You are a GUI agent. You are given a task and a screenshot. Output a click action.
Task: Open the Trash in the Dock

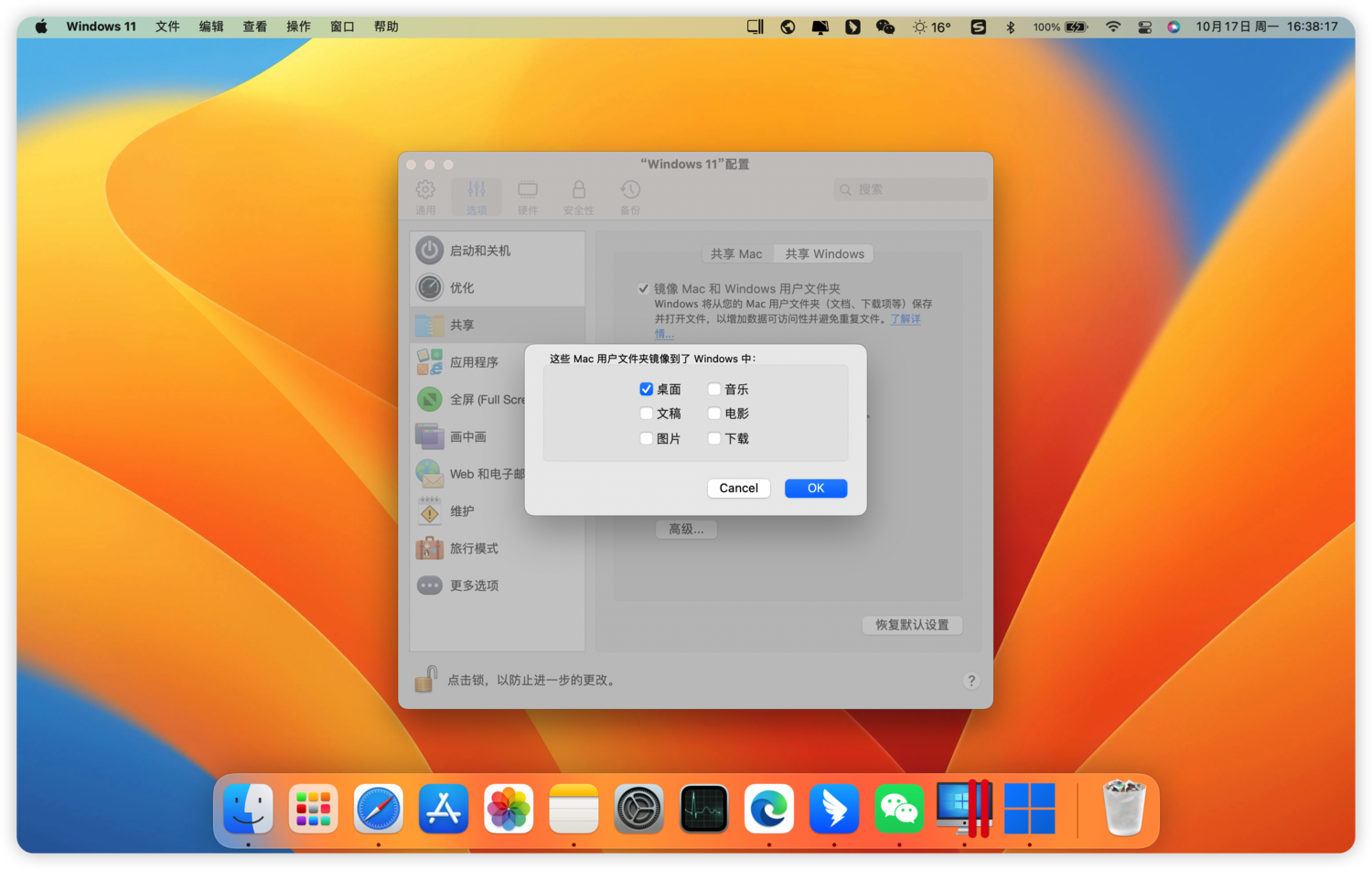[x=1124, y=809]
